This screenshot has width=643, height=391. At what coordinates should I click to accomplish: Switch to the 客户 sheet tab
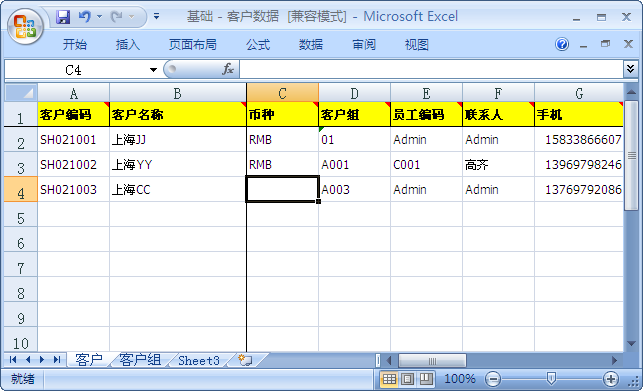(x=89, y=360)
